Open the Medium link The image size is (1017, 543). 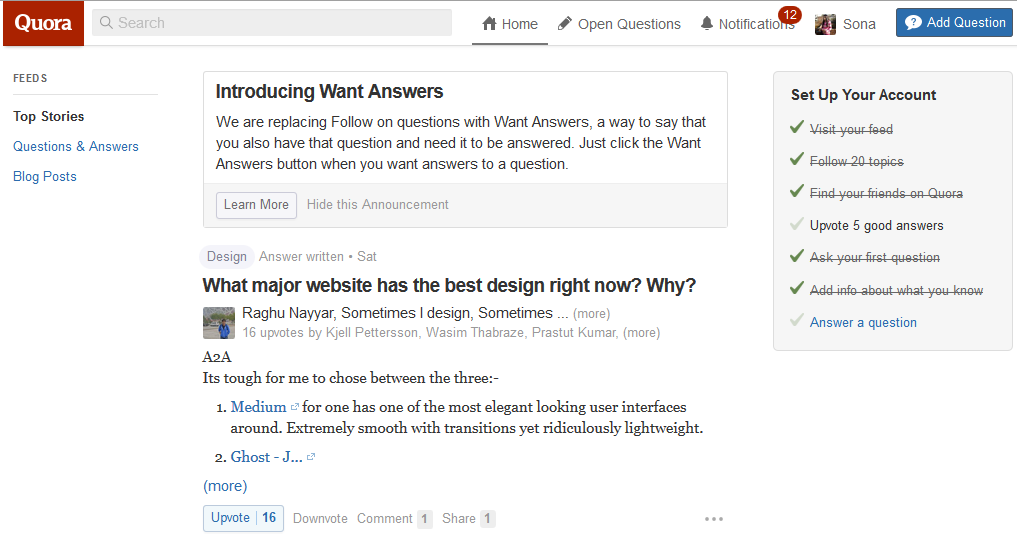[258, 407]
